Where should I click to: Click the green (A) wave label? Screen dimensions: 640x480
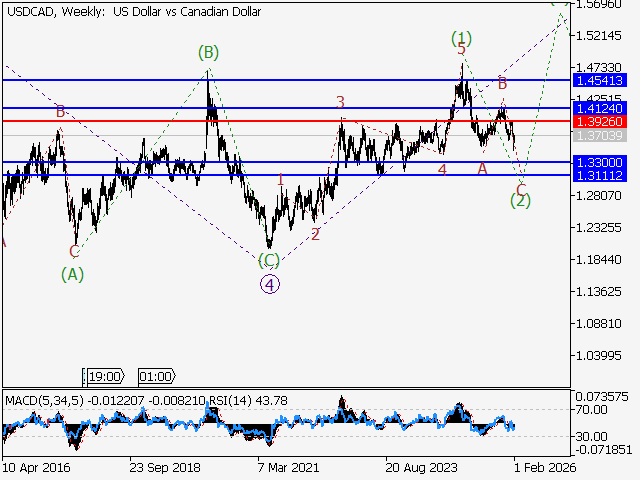point(71,273)
